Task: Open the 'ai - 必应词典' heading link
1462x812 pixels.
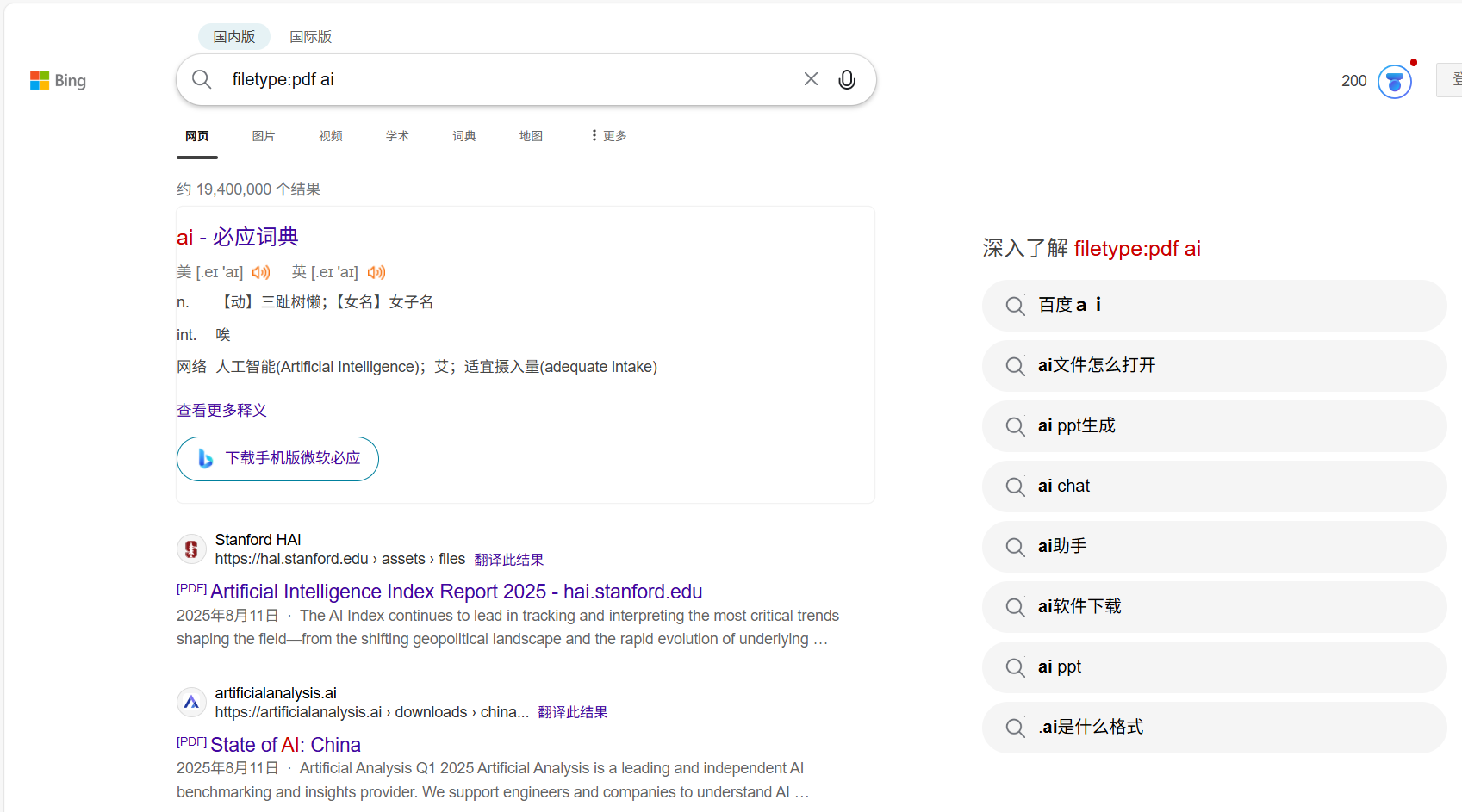Action: pos(238,237)
